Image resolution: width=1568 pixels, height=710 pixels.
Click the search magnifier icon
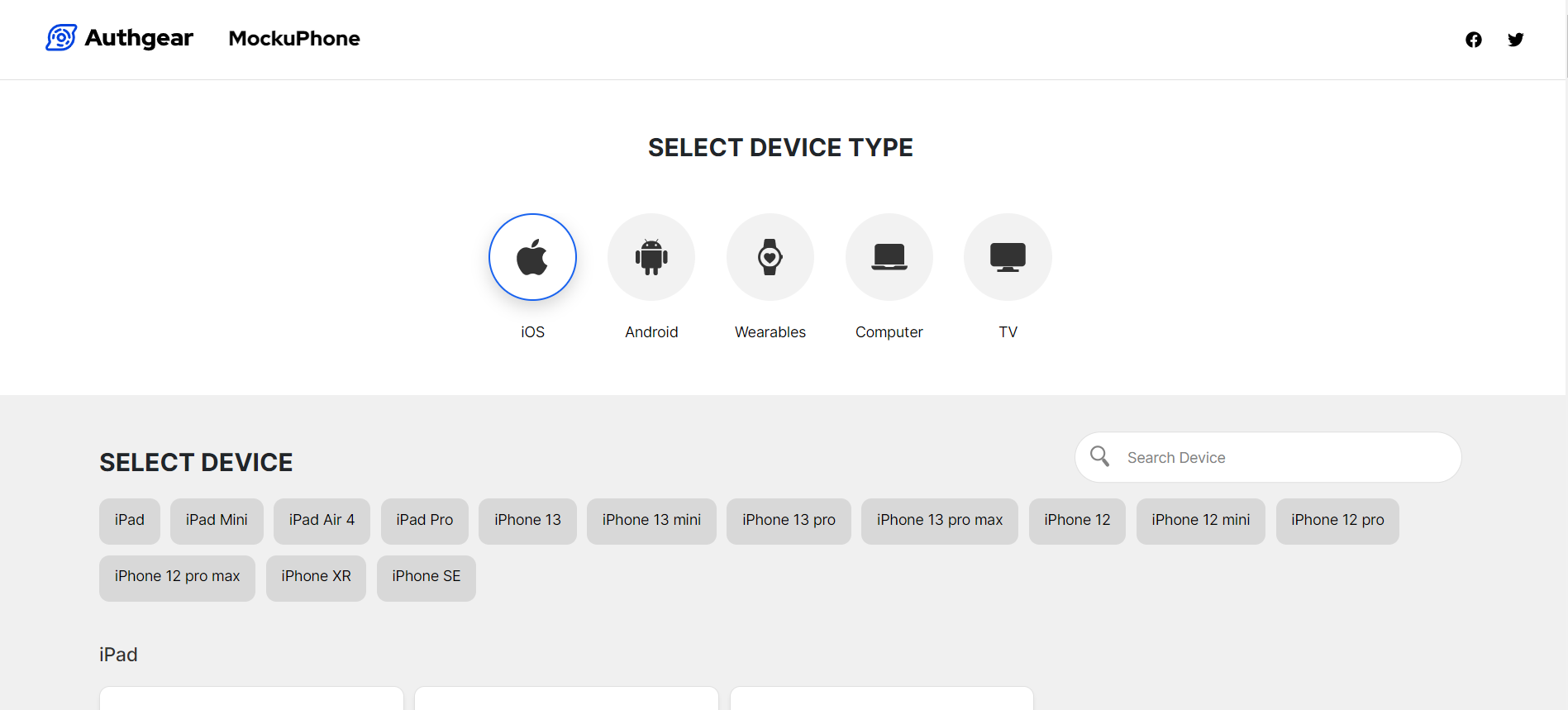[x=1099, y=456]
